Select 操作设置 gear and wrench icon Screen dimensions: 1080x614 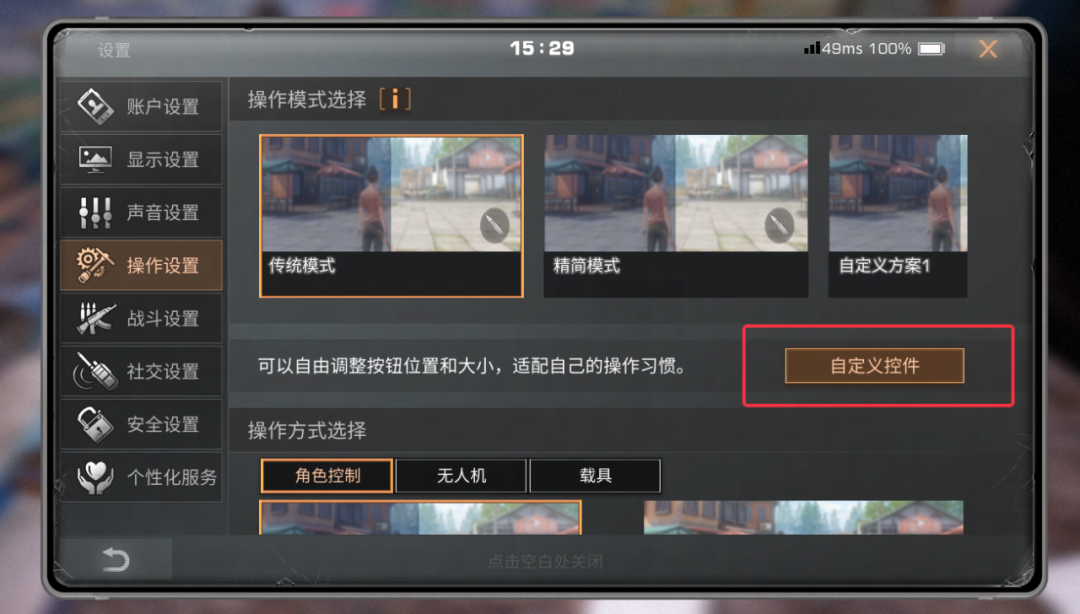95,265
